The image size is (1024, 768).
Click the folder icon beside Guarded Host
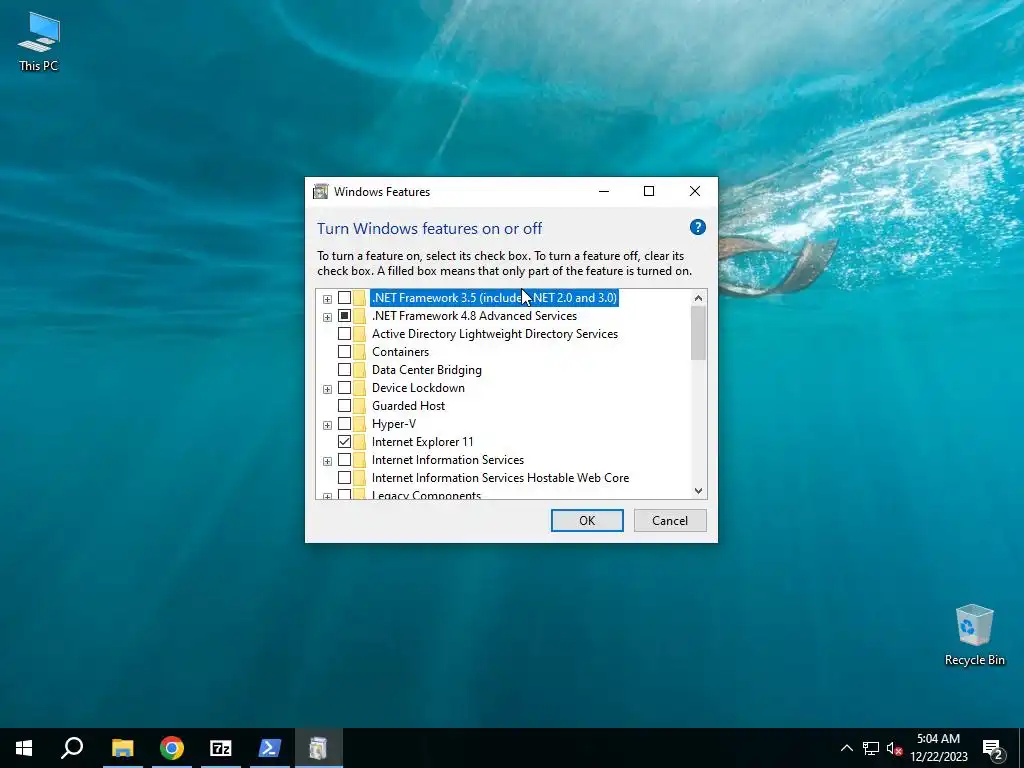point(360,406)
